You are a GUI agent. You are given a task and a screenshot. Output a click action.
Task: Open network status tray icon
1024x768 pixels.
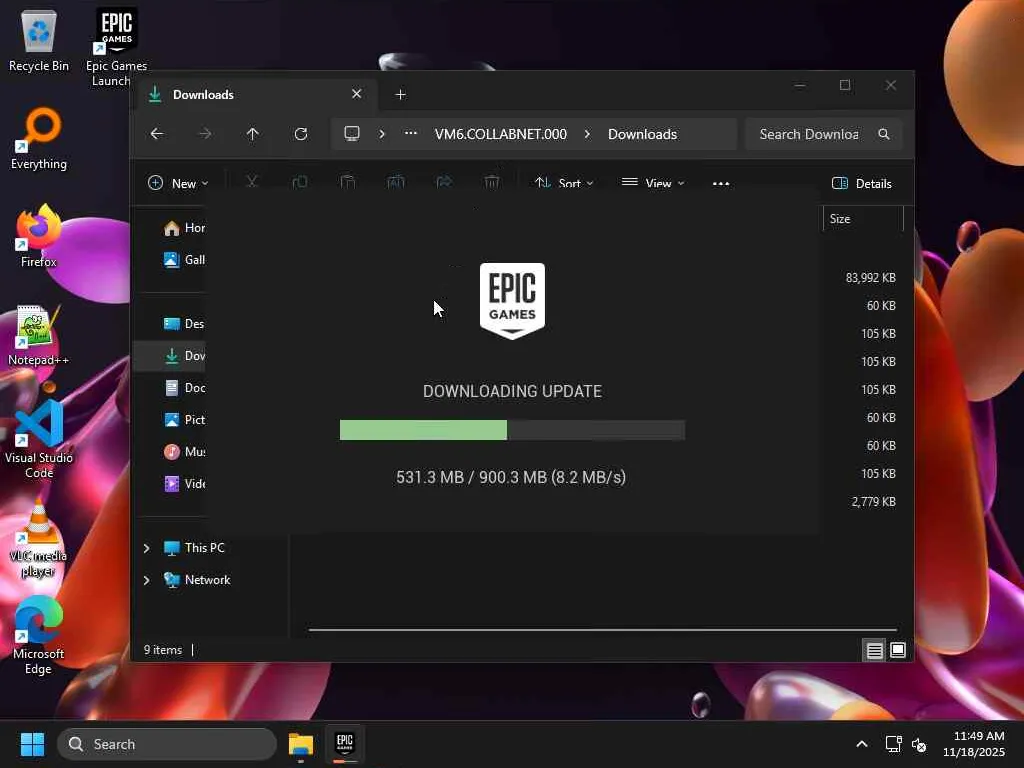coord(893,744)
